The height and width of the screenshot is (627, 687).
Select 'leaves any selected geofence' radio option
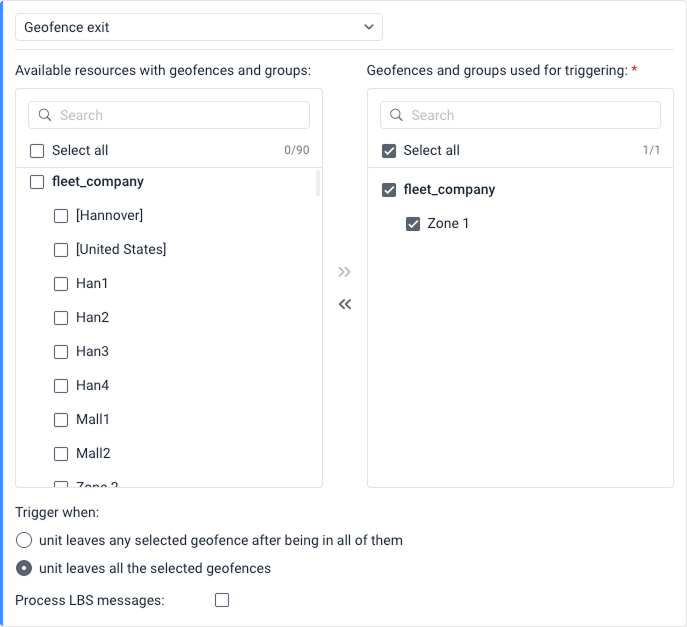click(23, 541)
